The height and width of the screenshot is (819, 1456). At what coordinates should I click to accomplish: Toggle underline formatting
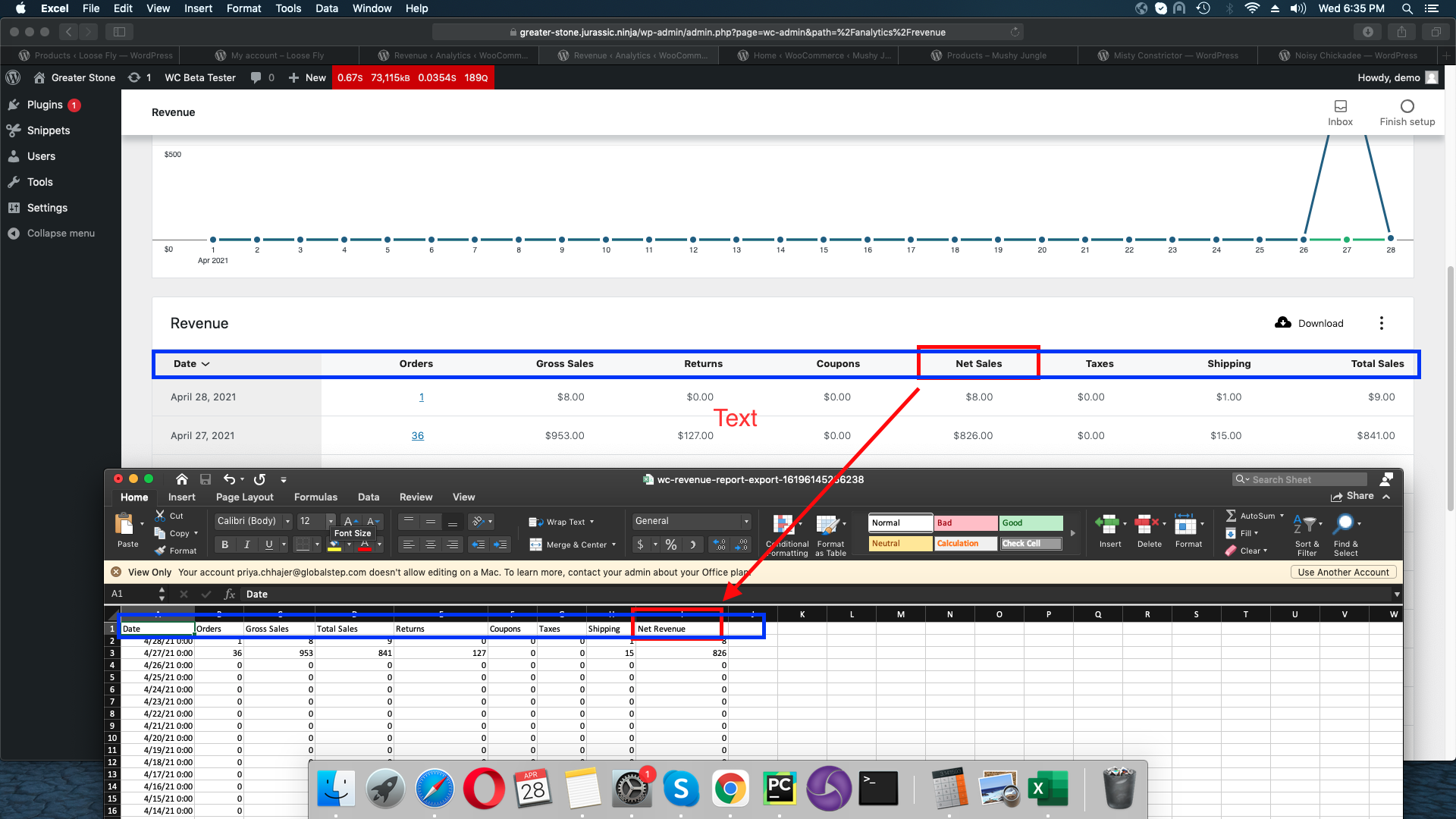(x=268, y=544)
